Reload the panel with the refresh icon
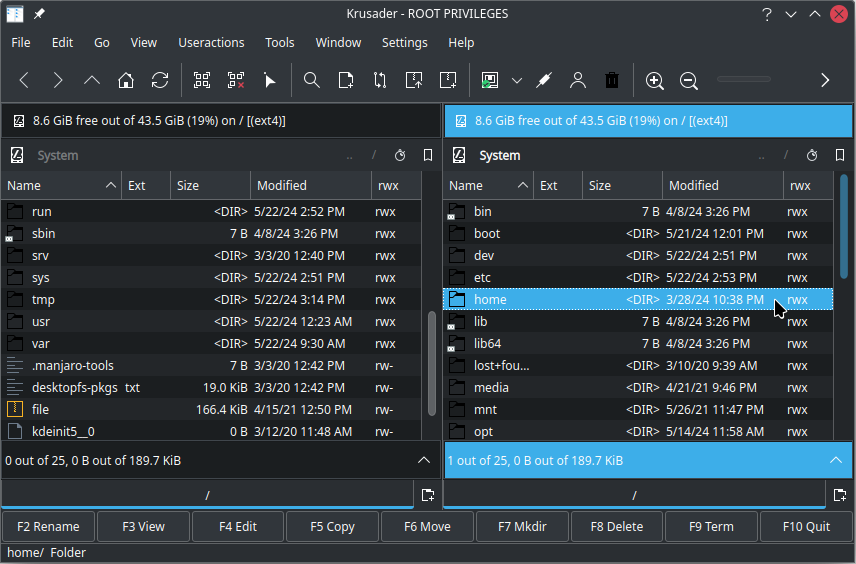This screenshot has height=564, width=856. 160,81
